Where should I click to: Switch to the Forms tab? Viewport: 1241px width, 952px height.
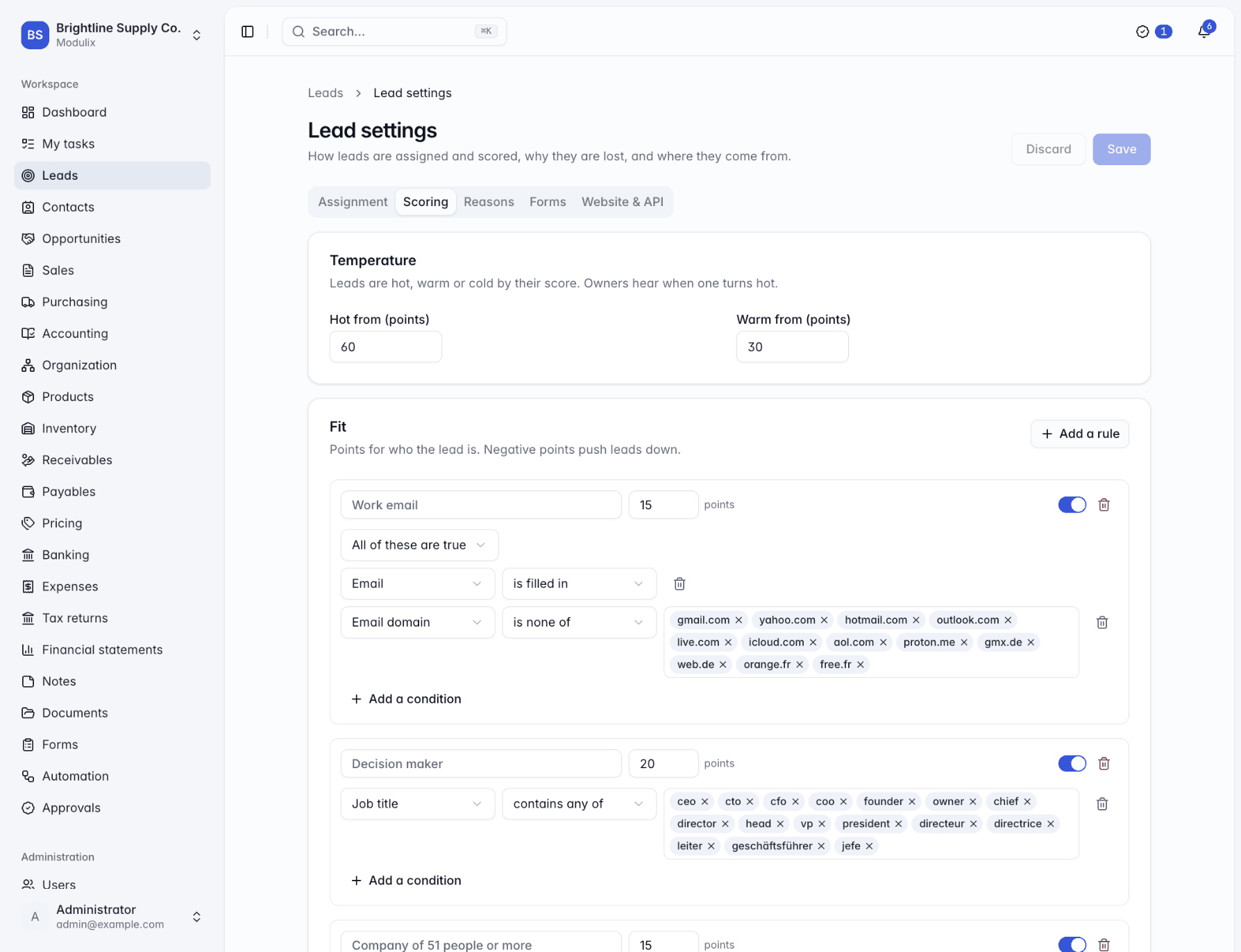coord(548,202)
